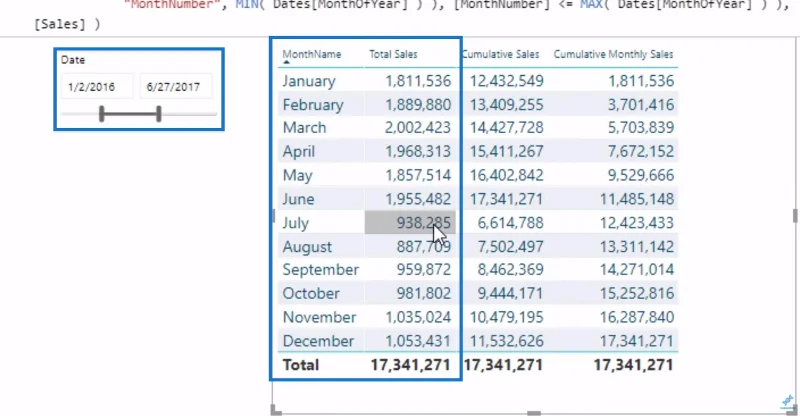Viewport: 800px width, 416px height.
Task: Click cumulative sales value 11,532,626
Action: [506, 341]
